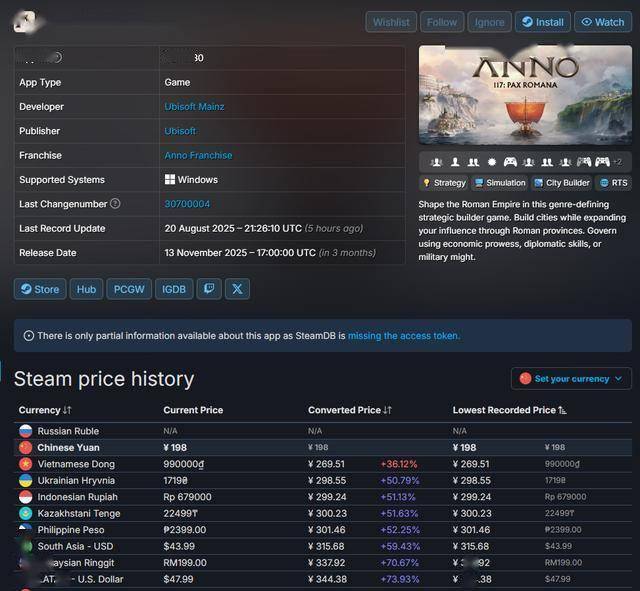640x591 pixels.
Task: Select the Philippine Peso row label
Action: (x=71, y=530)
